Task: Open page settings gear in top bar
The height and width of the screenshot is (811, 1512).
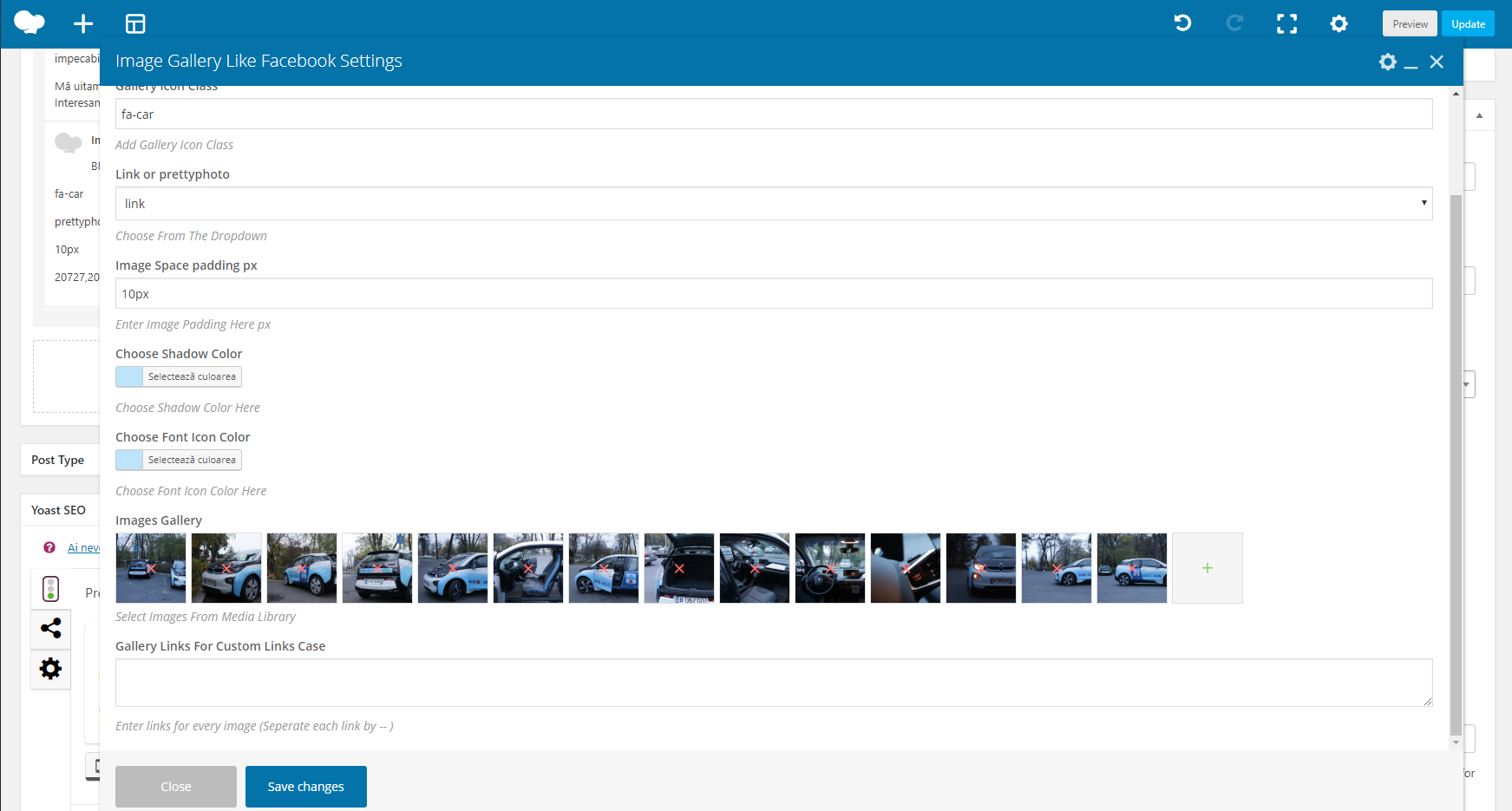Action: (1339, 24)
